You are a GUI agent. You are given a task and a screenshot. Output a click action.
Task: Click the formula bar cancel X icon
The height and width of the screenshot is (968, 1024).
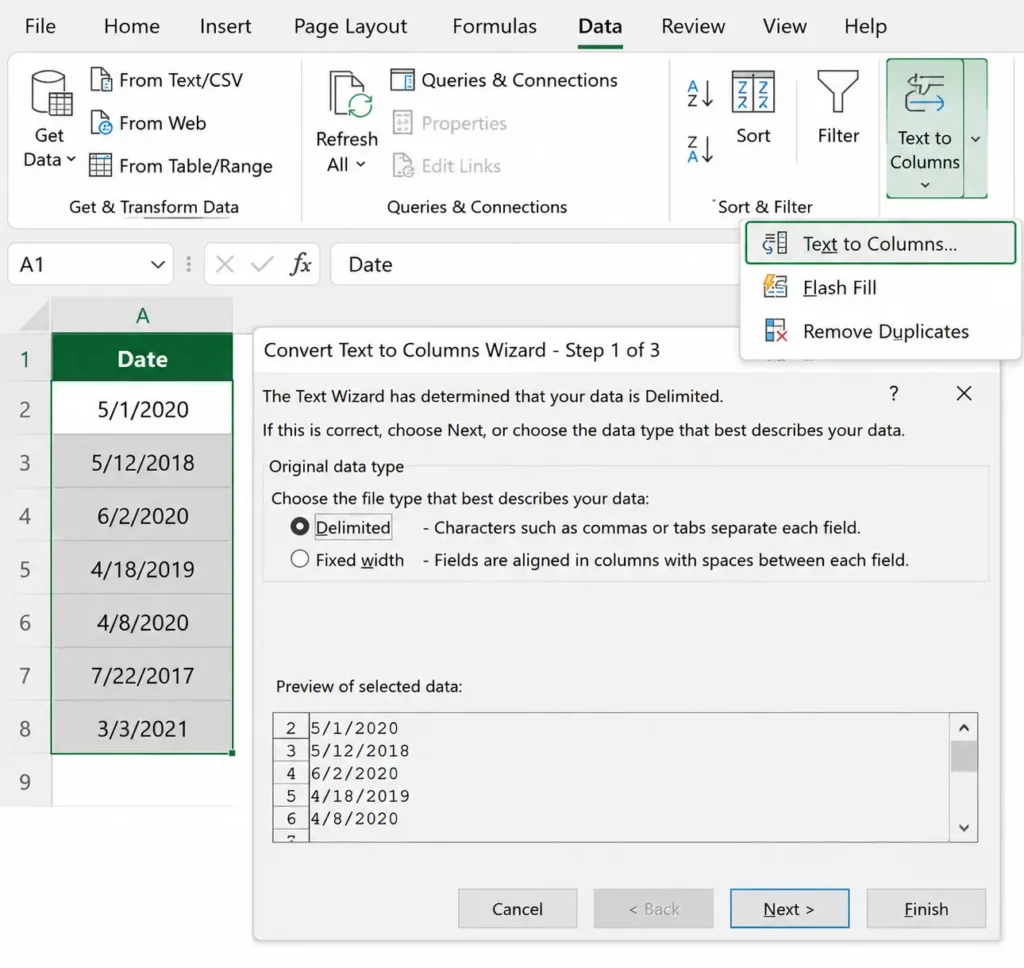tap(225, 265)
